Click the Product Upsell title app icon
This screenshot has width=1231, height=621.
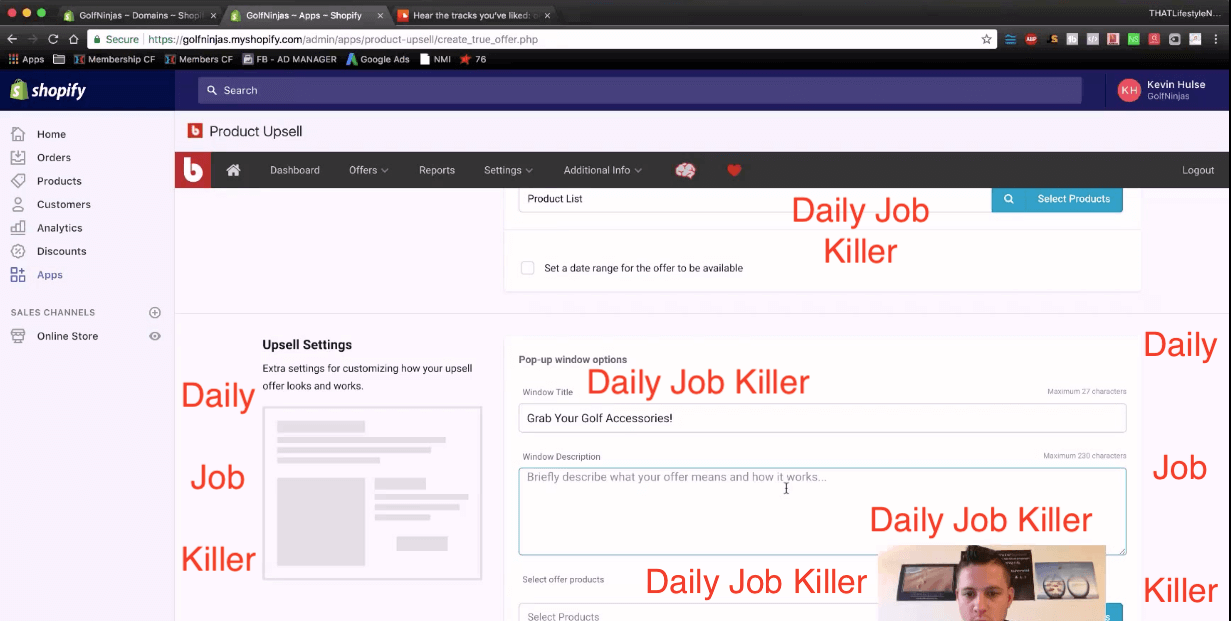(195, 131)
